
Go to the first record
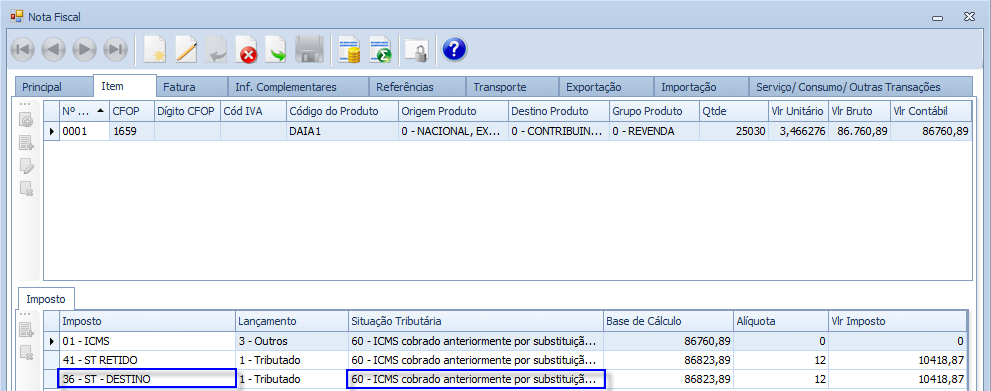[x=23, y=49]
